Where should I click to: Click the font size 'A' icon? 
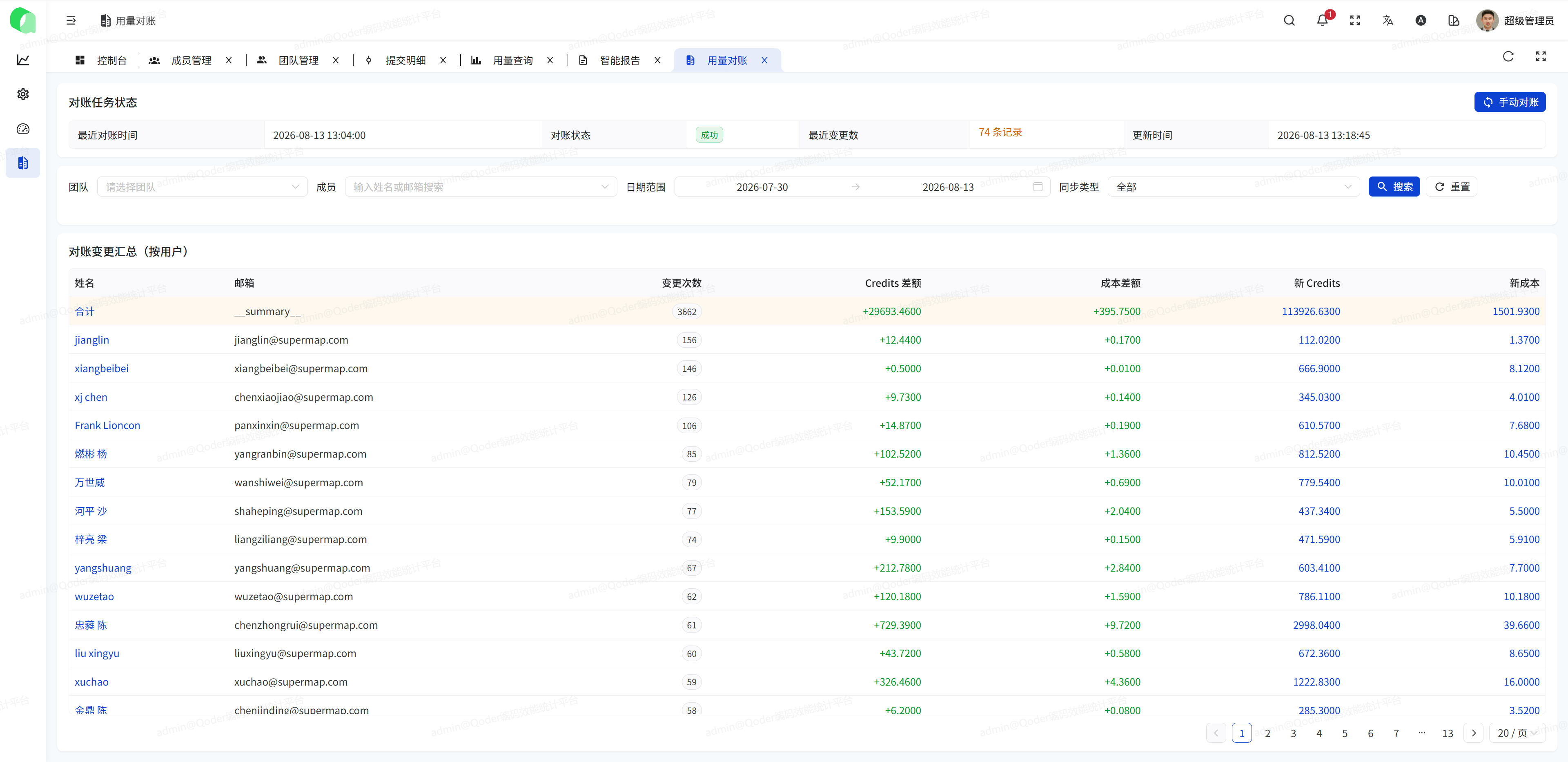1421,21
